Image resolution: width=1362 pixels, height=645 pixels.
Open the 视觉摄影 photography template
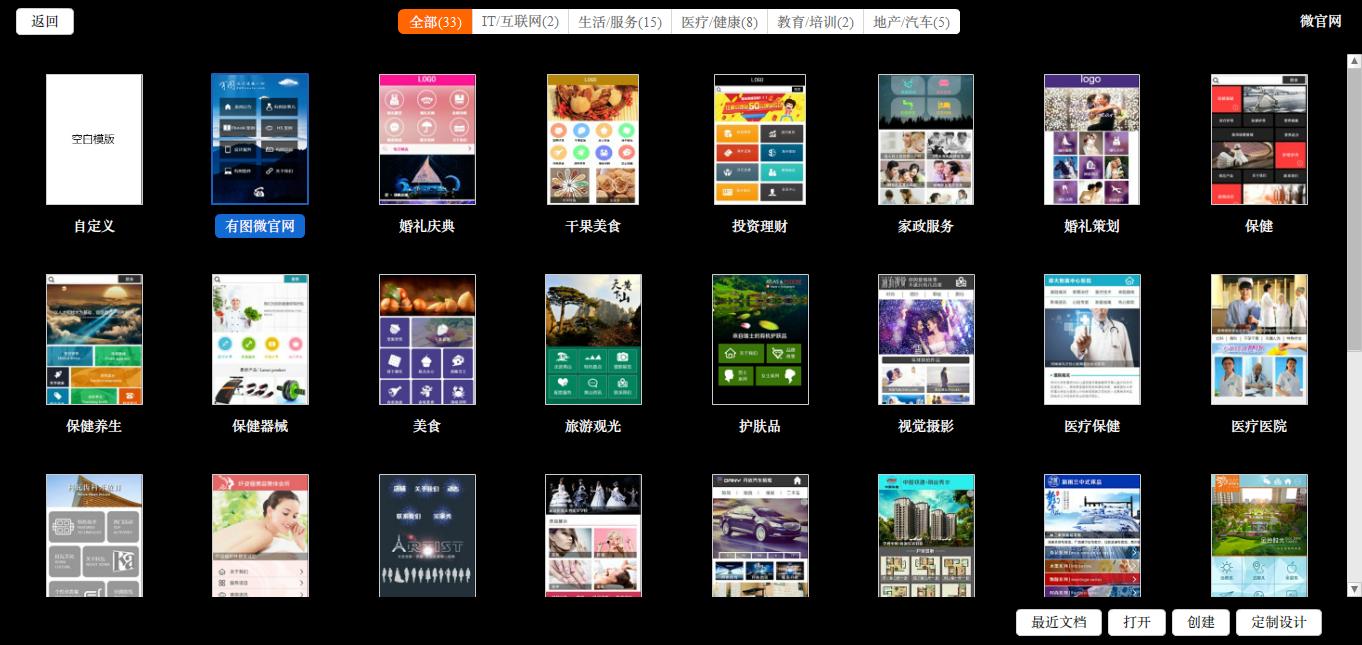point(926,339)
